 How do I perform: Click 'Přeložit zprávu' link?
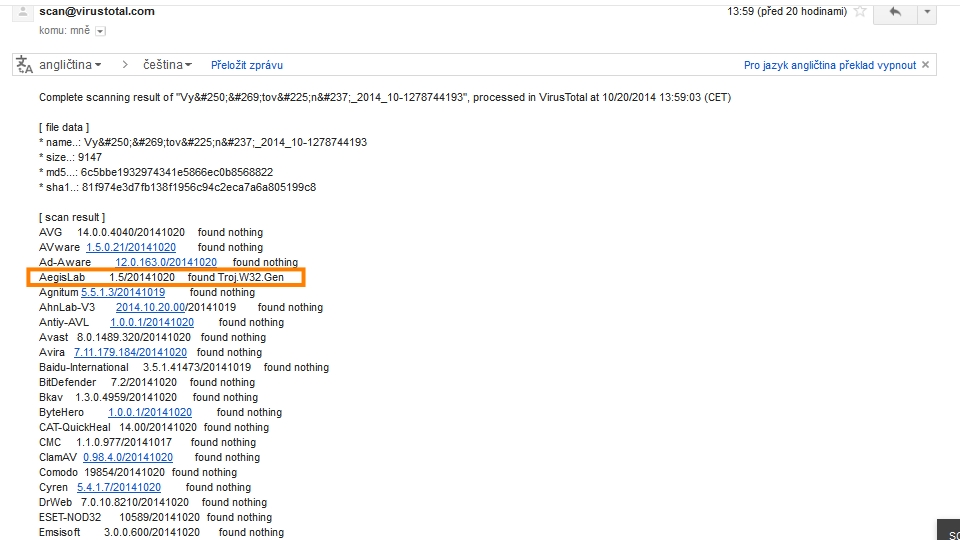click(x=247, y=65)
